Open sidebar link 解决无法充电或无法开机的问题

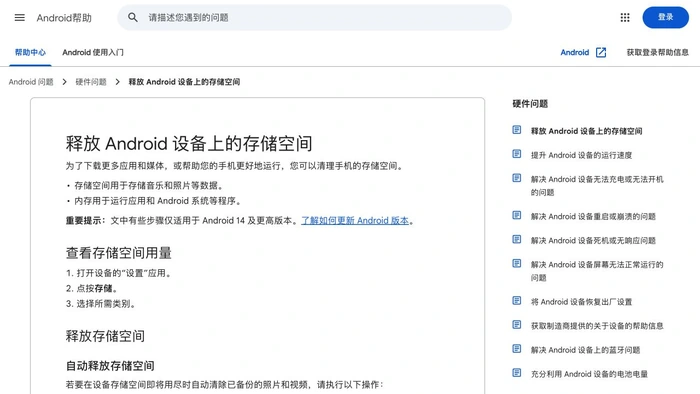pos(597,186)
